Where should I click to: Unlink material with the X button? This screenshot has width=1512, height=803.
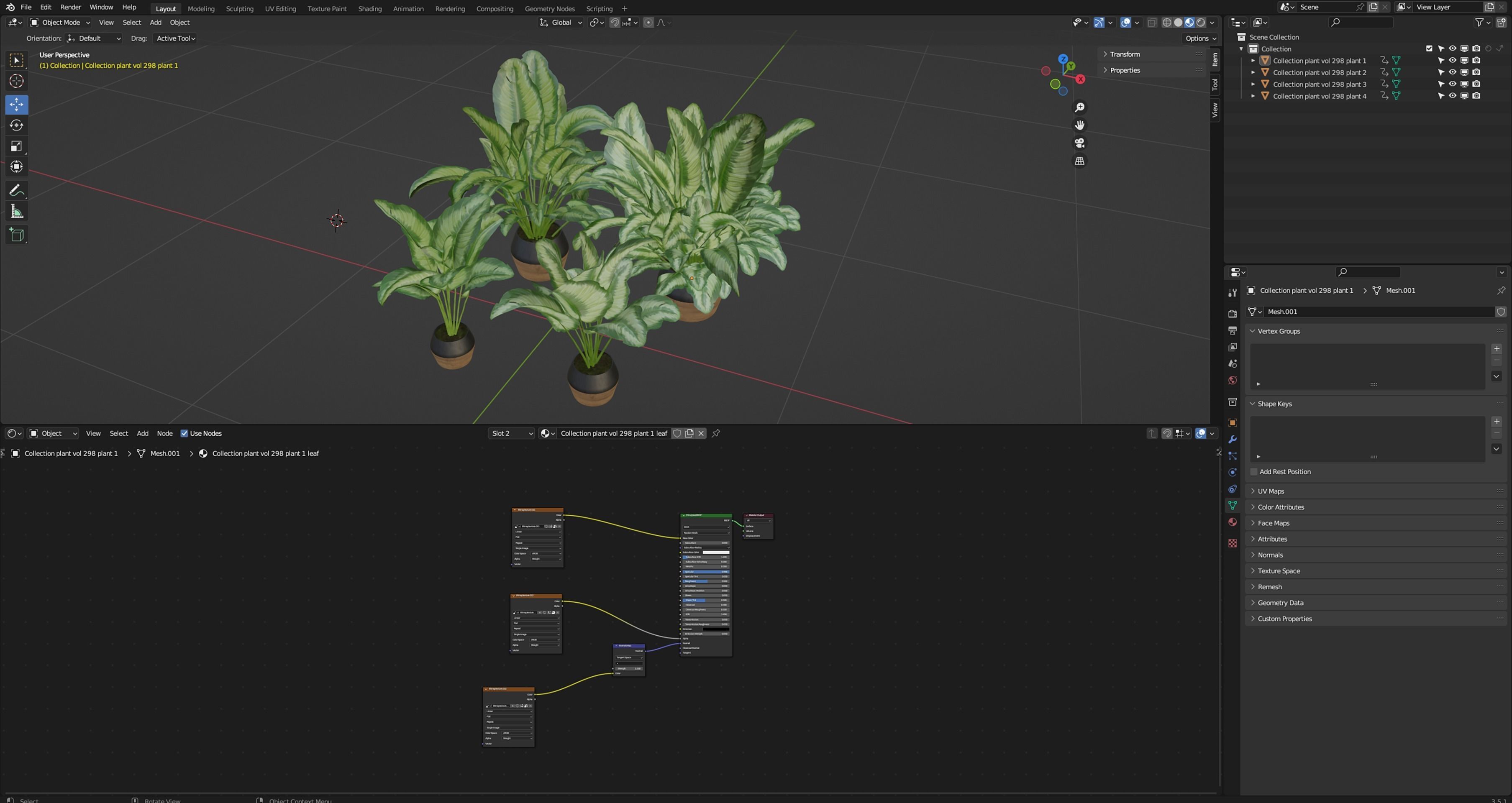(x=701, y=433)
